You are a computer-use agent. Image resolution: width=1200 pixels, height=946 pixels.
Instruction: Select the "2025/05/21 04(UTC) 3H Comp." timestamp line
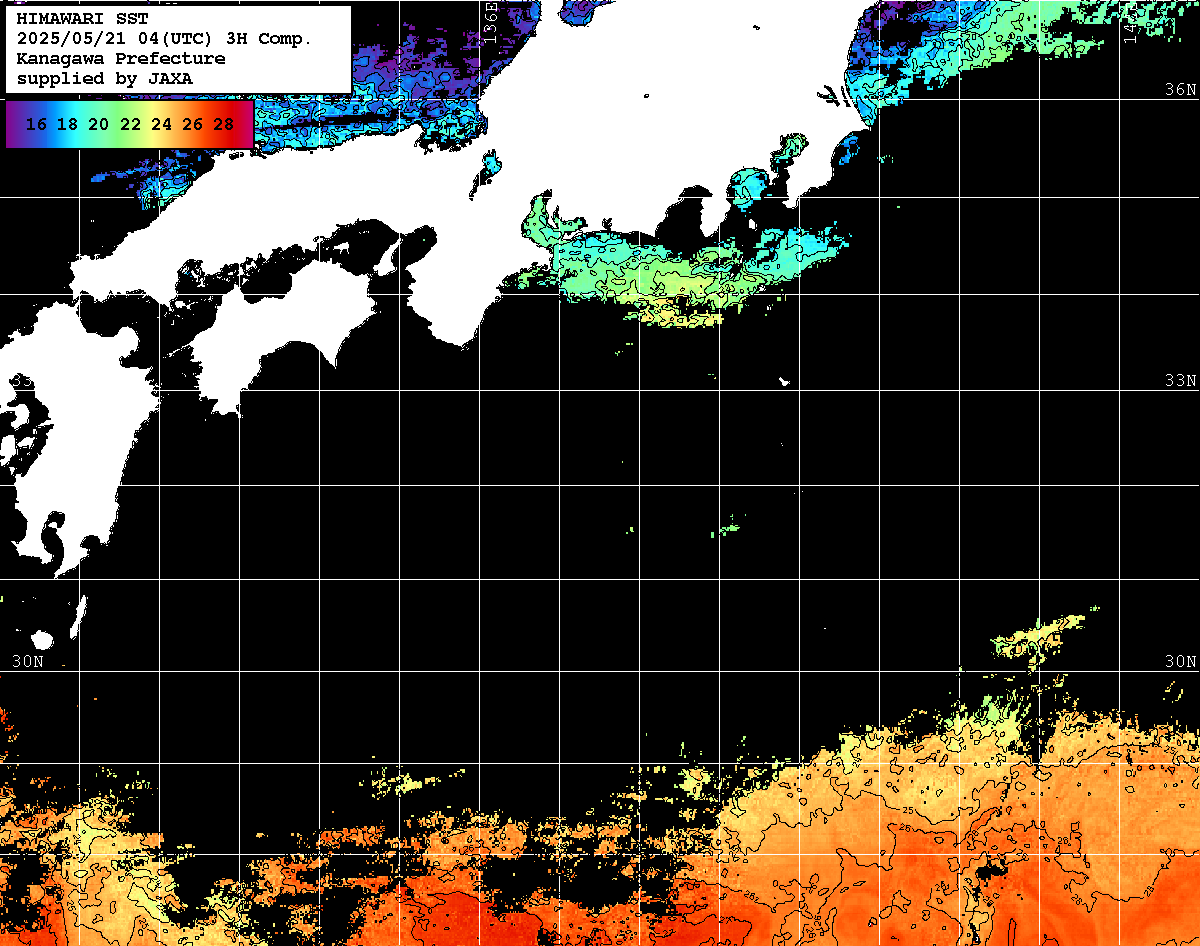pyautogui.click(x=164, y=39)
